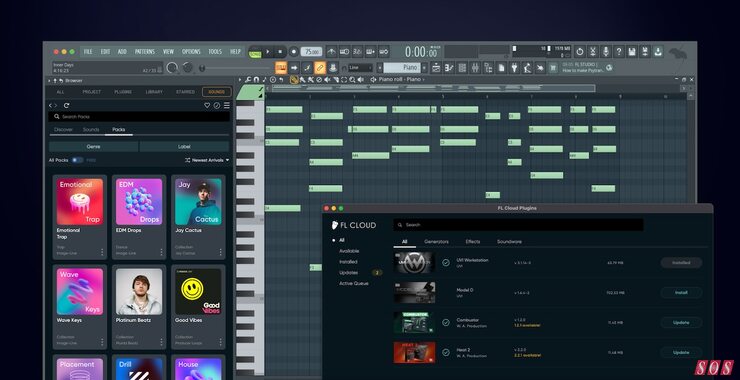Open options dots on EDM Drops pack

click(x=161, y=252)
